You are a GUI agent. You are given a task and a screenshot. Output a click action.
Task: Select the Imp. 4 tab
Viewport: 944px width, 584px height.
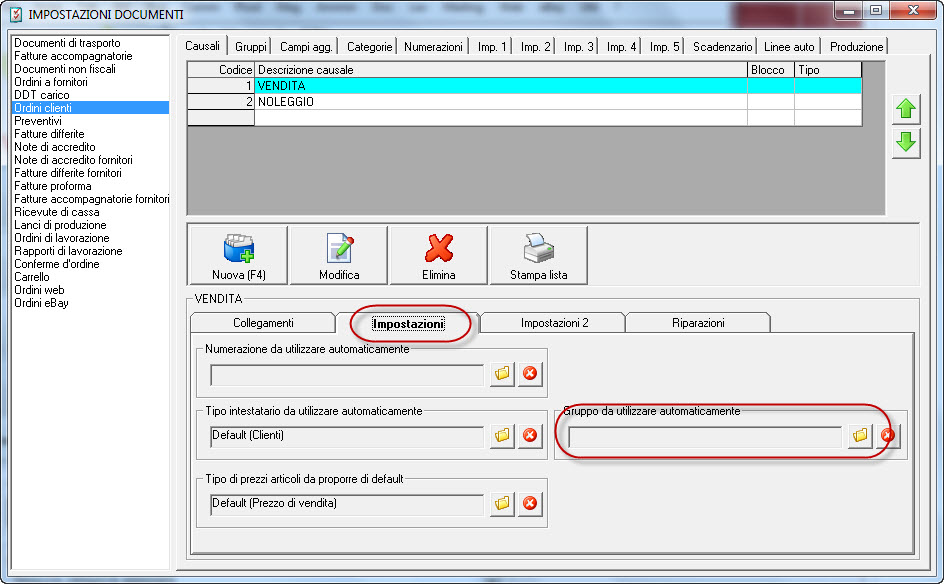(x=621, y=47)
